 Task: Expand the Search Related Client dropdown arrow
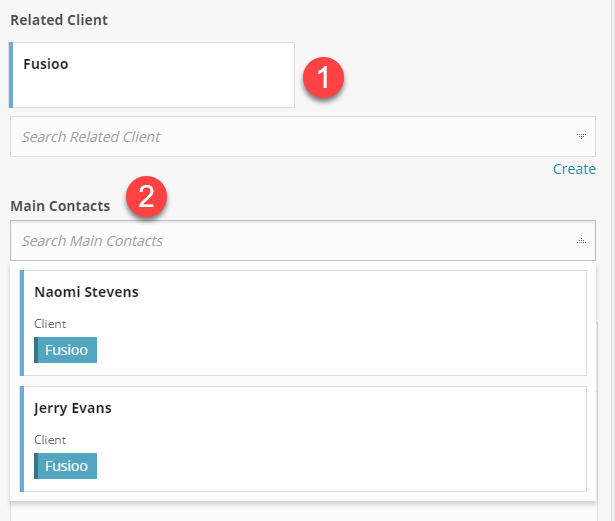(581, 136)
